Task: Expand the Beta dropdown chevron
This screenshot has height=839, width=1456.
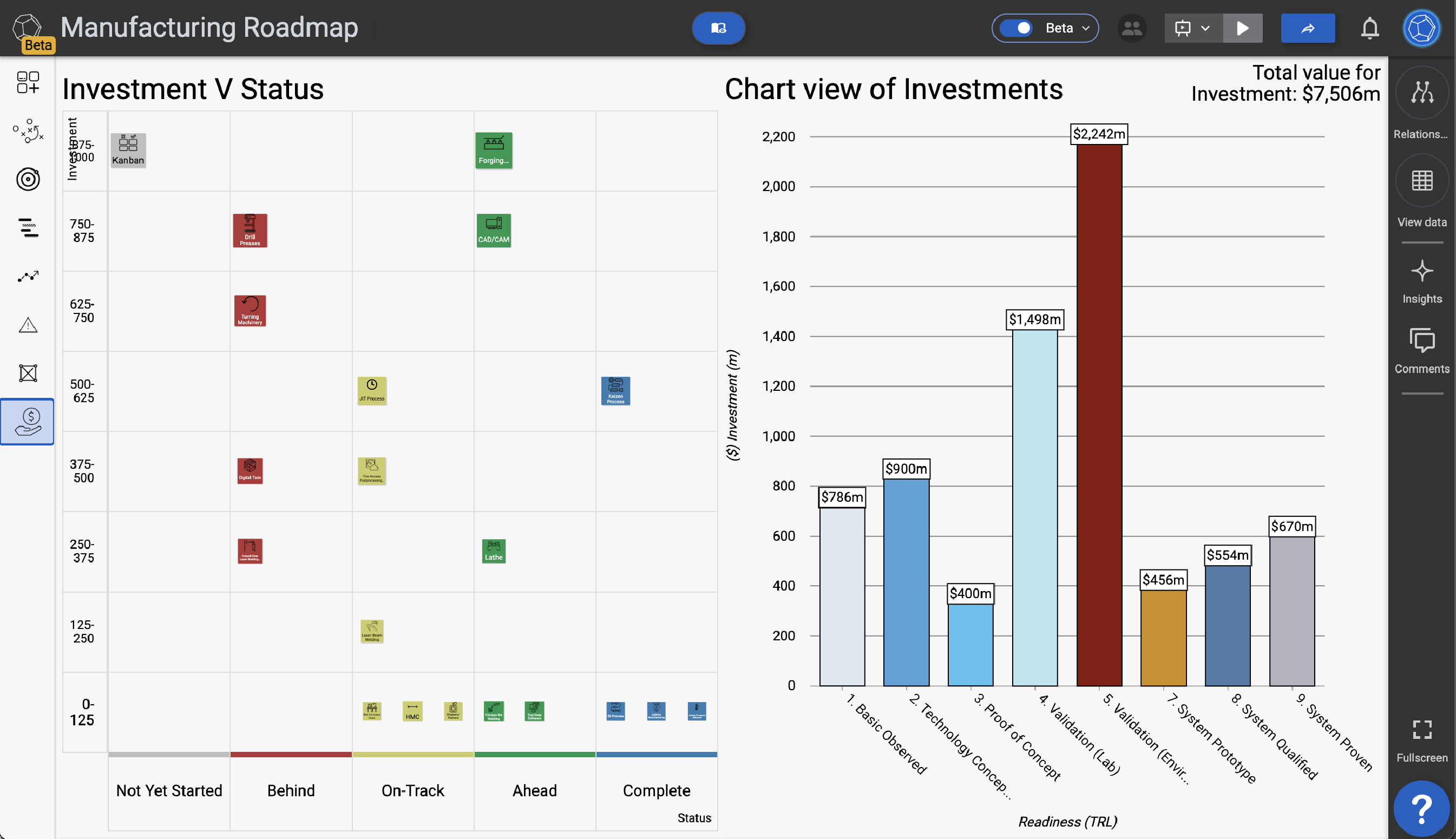Action: pyautogui.click(x=1087, y=28)
